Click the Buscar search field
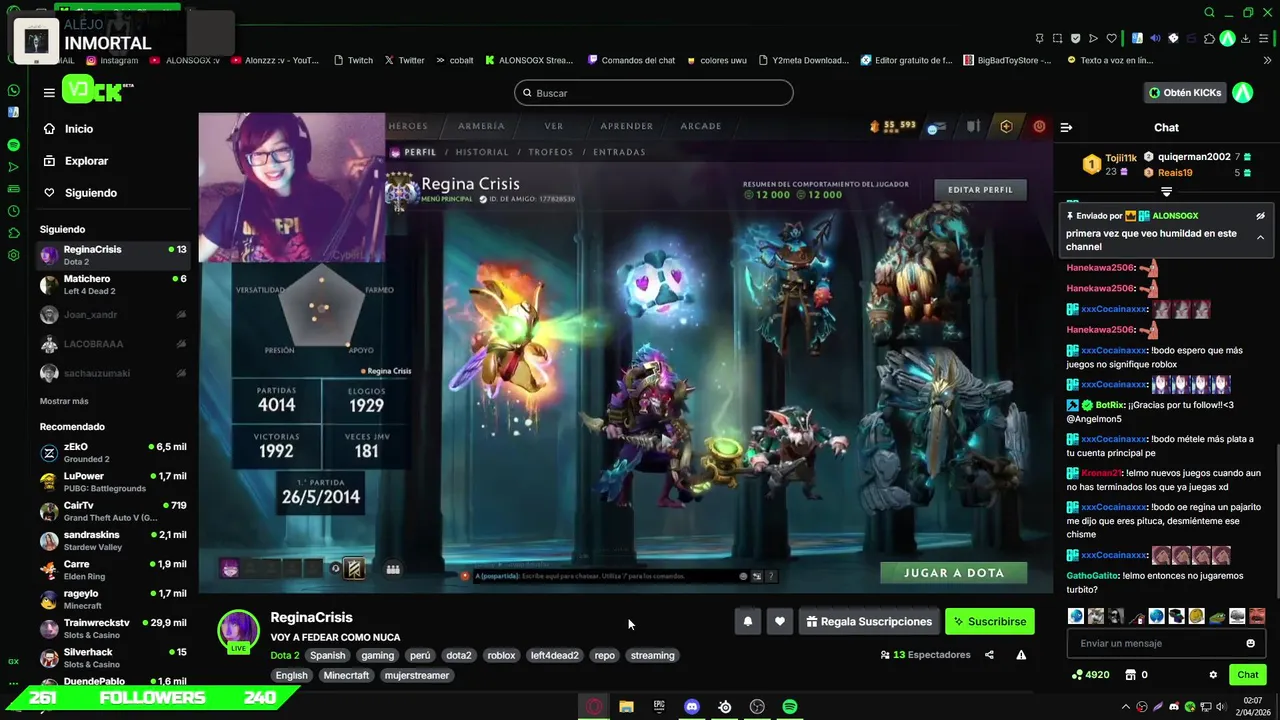 tap(654, 93)
